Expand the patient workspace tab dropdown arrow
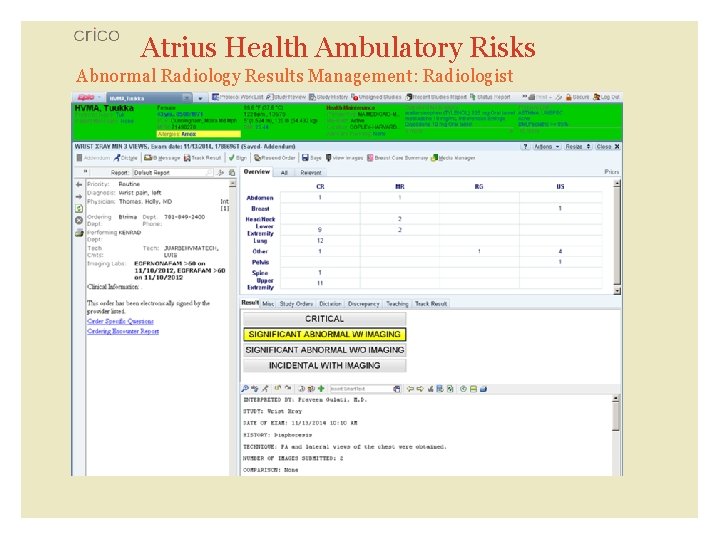The width and height of the screenshot is (720, 540). point(200,98)
